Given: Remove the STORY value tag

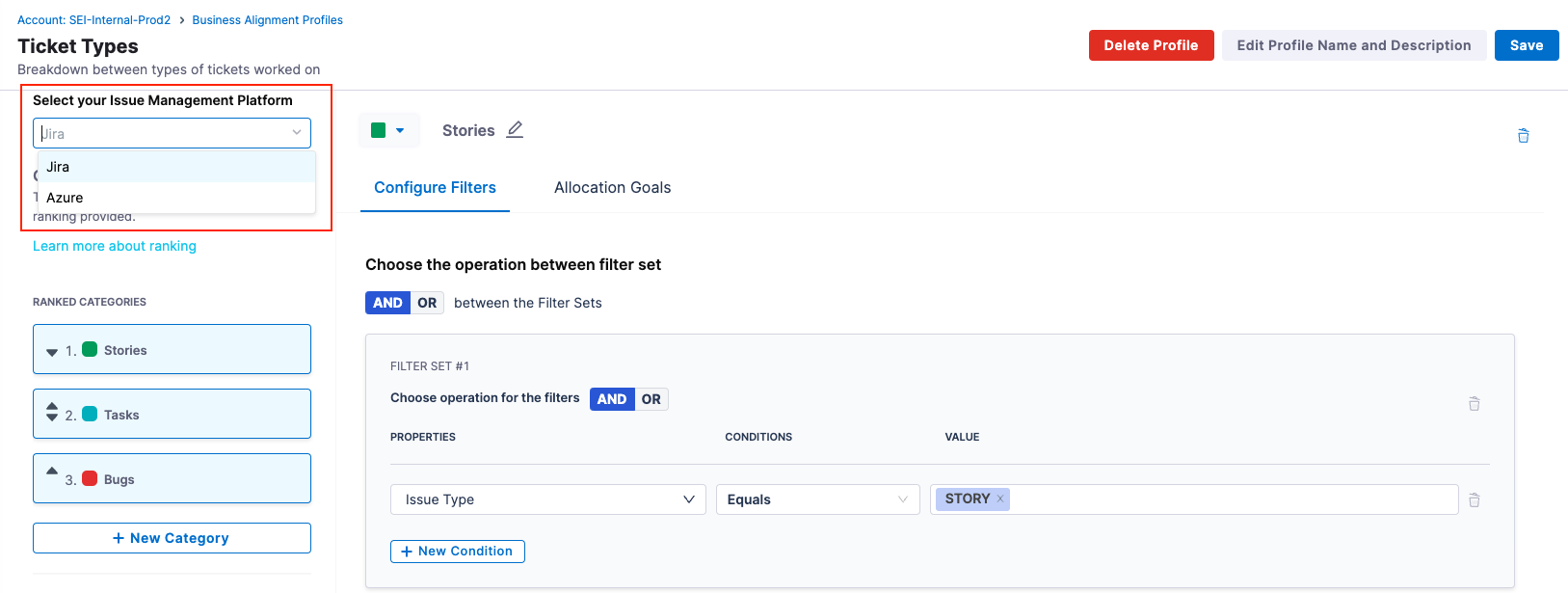Looking at the screenshot, I should click(1000, 499).
